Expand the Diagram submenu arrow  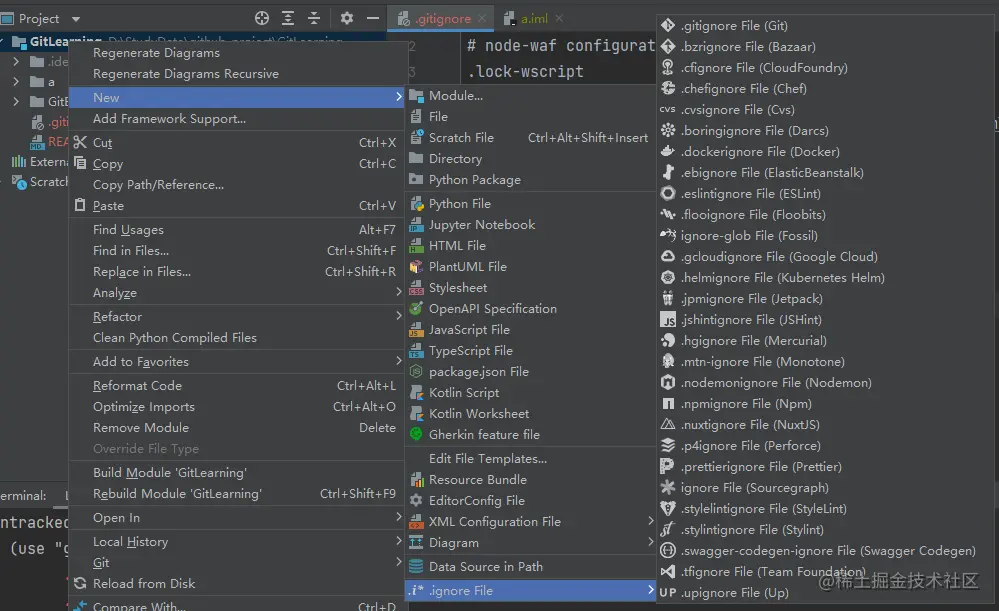click(x=650, y=542)
